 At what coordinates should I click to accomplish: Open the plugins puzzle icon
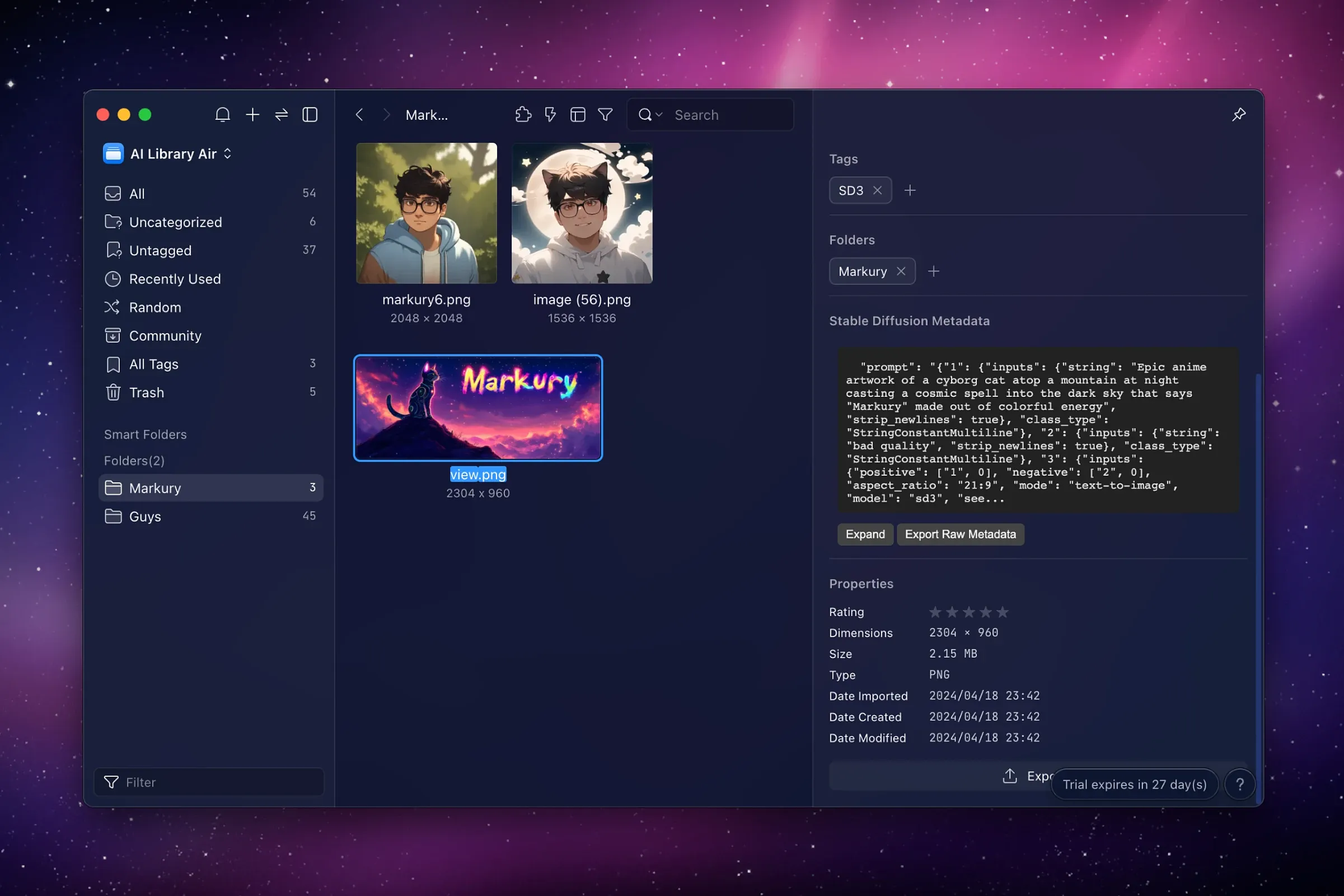[523, 115]
